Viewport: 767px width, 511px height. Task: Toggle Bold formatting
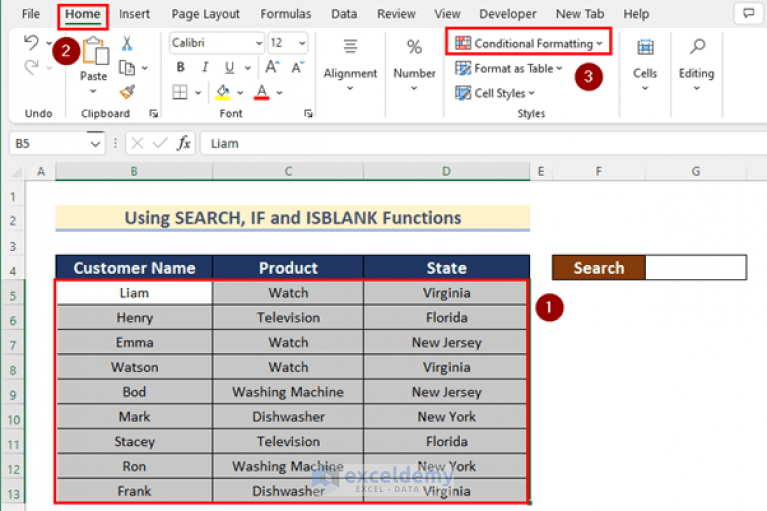click(x=180, y=67)
